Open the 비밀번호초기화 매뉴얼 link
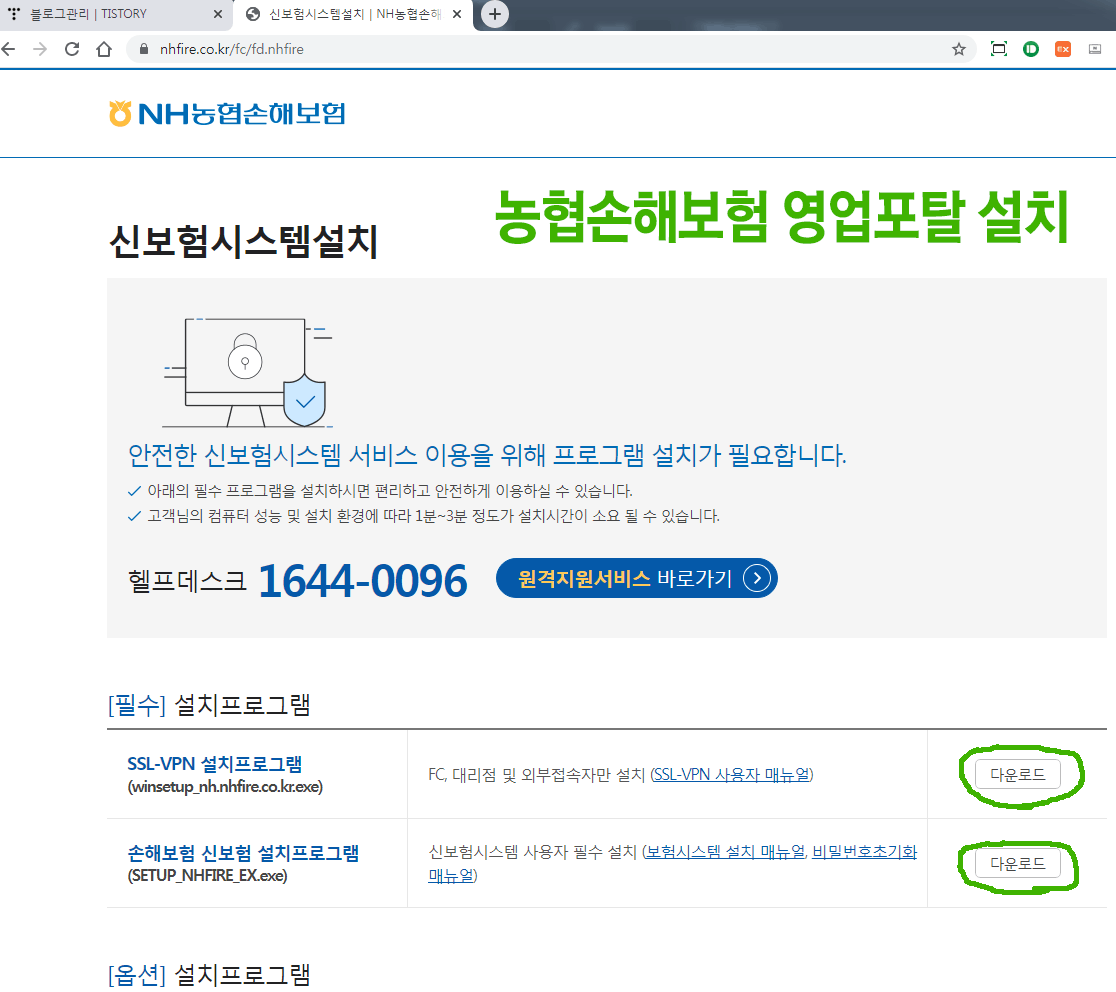The image size is (1116, 992). pyautogui.click(x=864, y=851)
